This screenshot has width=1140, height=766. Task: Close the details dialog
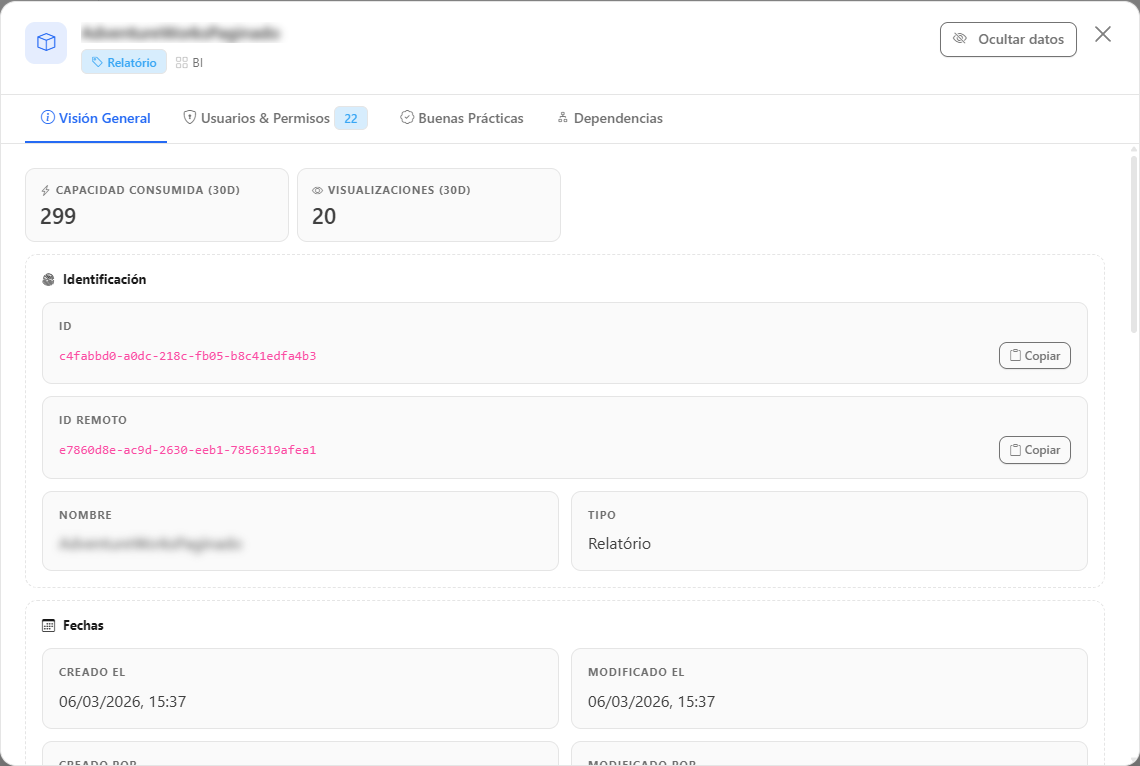click(1103, 34)
